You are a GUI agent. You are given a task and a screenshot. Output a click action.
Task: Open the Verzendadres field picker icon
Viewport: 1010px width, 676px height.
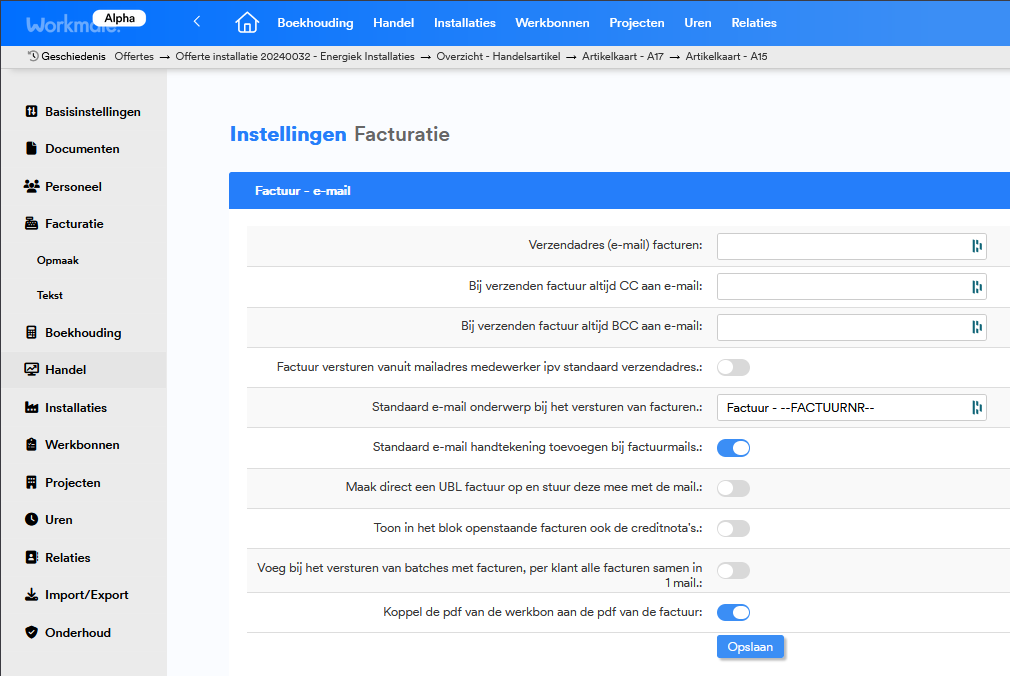[x=976, y=246]
